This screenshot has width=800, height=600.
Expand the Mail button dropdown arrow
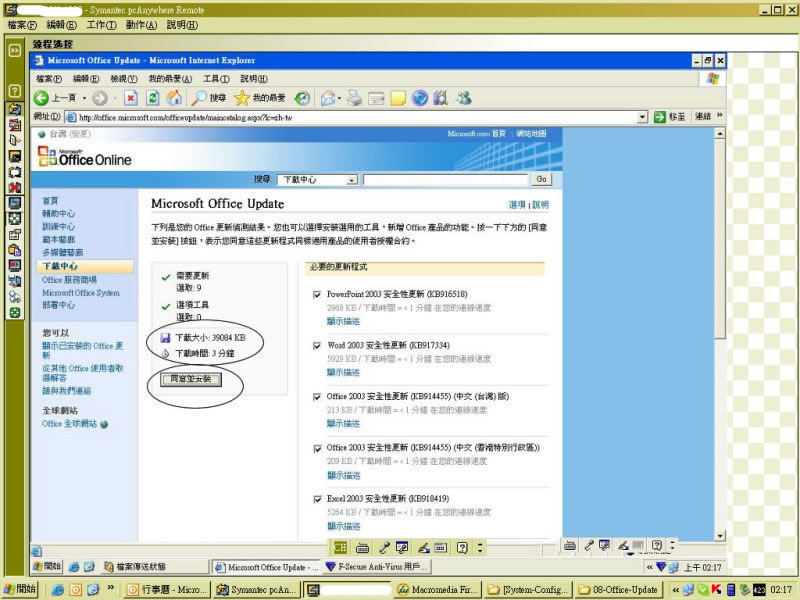339,98
